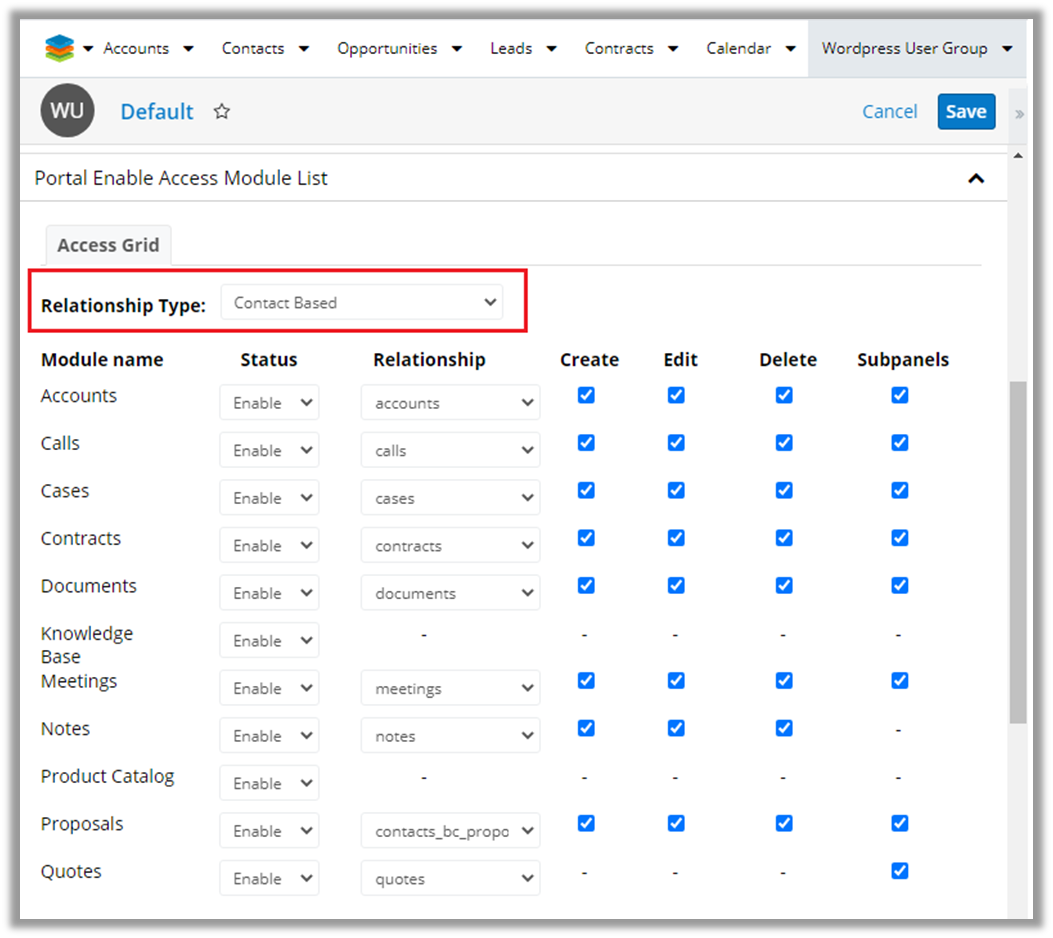The image size is (1053, 938).
Task: Uncheck Subpanels checkbox for Quotes
Action: pyautogui.click(x=900, y=871)
